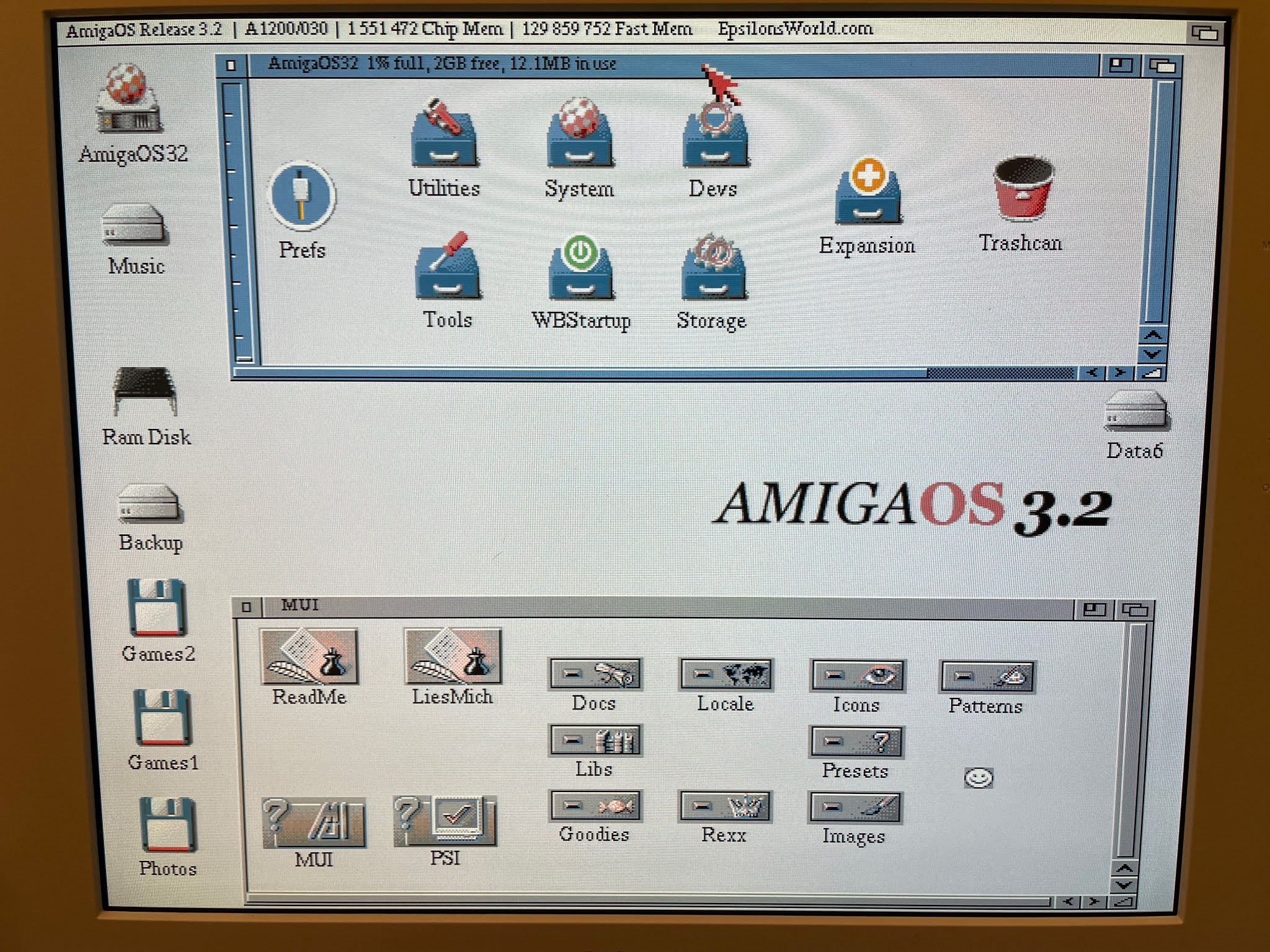Click the zoom gadget of MUI window

pos(1094,609)
